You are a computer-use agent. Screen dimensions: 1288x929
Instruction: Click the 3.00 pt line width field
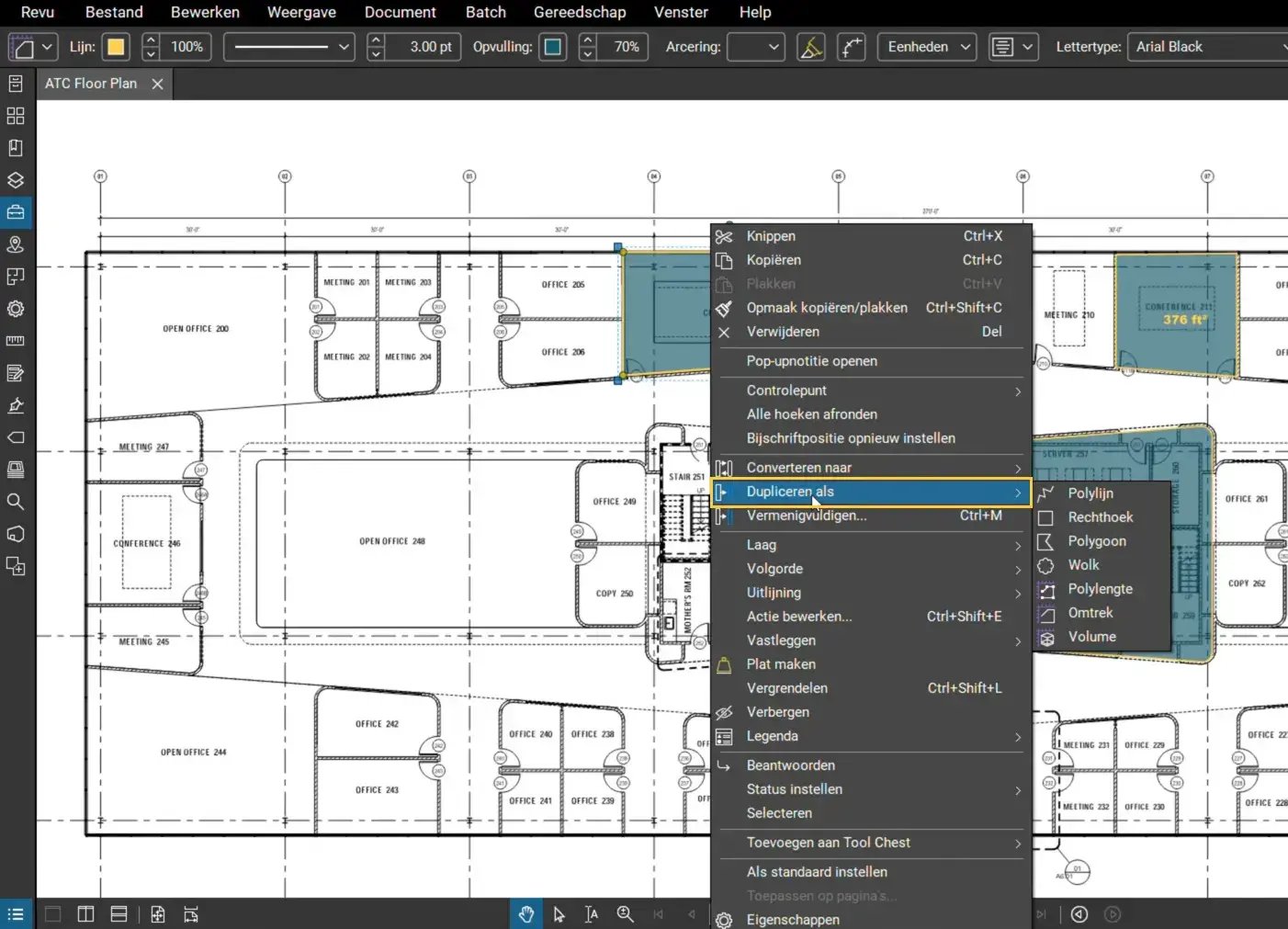(424, 47)
